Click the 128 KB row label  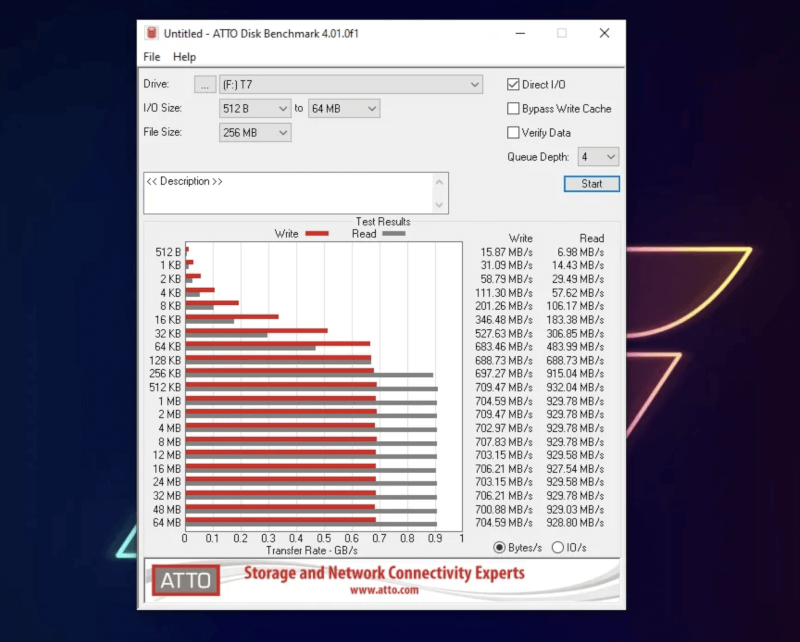(x=165, y=360)
